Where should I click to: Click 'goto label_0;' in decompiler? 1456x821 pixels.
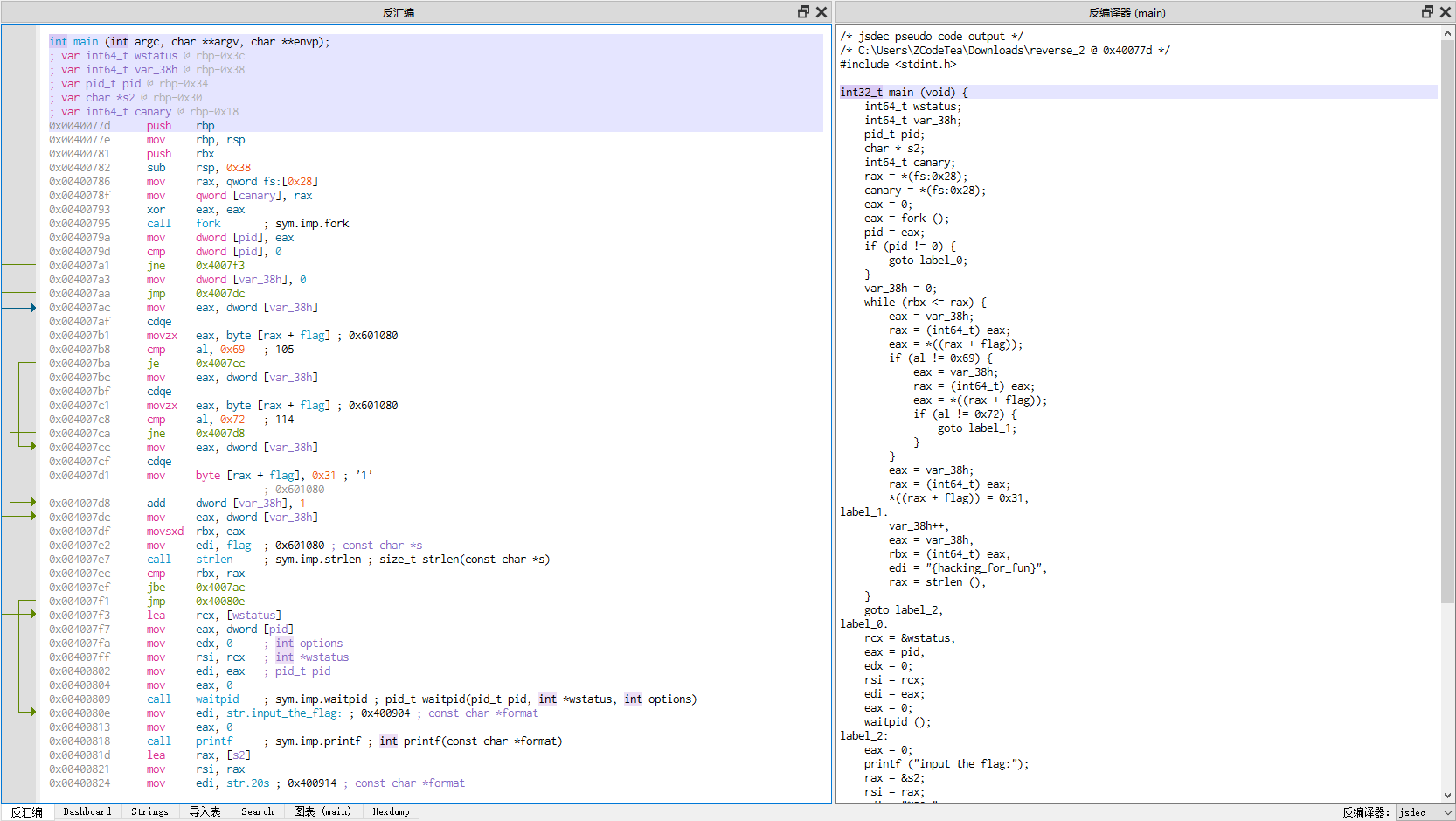click(x=928, y=261)
